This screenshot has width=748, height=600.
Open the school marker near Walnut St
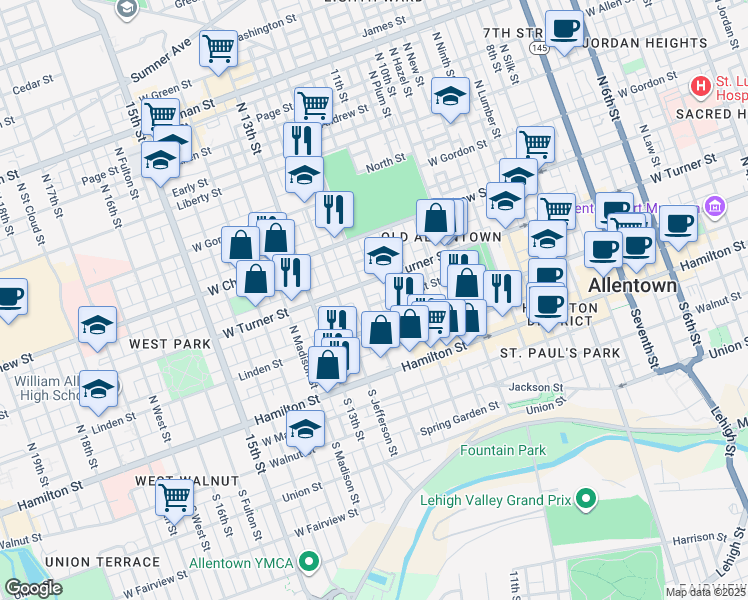[x=306, y=429]
